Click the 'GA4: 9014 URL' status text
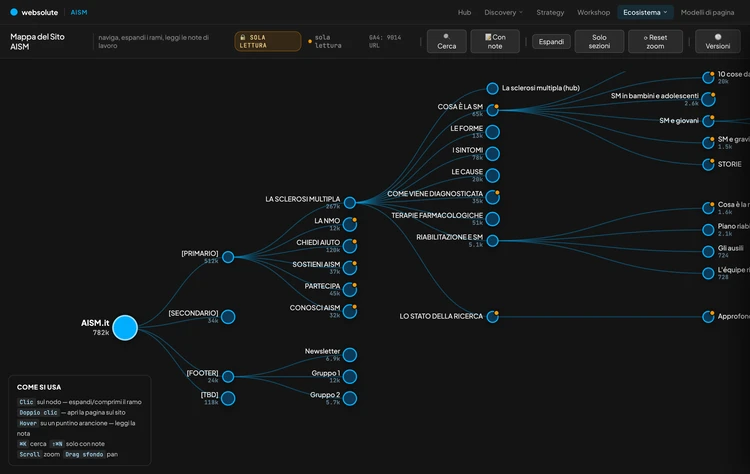This screenshot has width=750, height=474. pyautogui.click(x=385, y=42)
